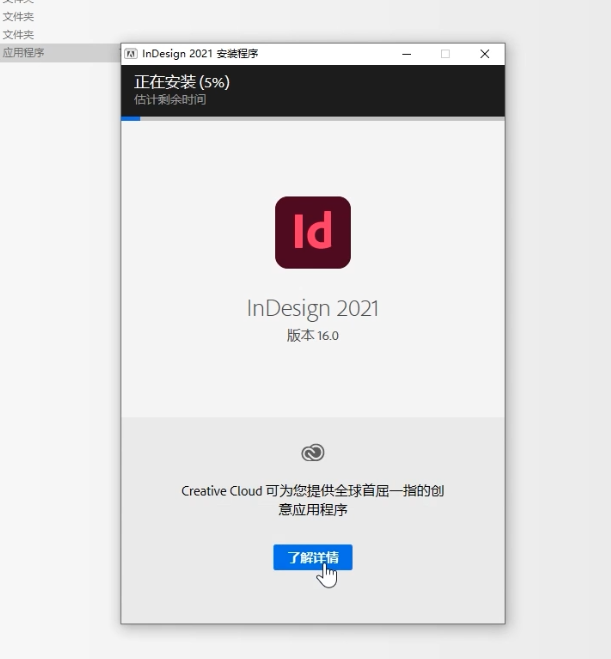Image resolution: width=611 pixels, height=659 pixels.
Task: Select the 应用程序 row in background window
Action: point(60,53)
